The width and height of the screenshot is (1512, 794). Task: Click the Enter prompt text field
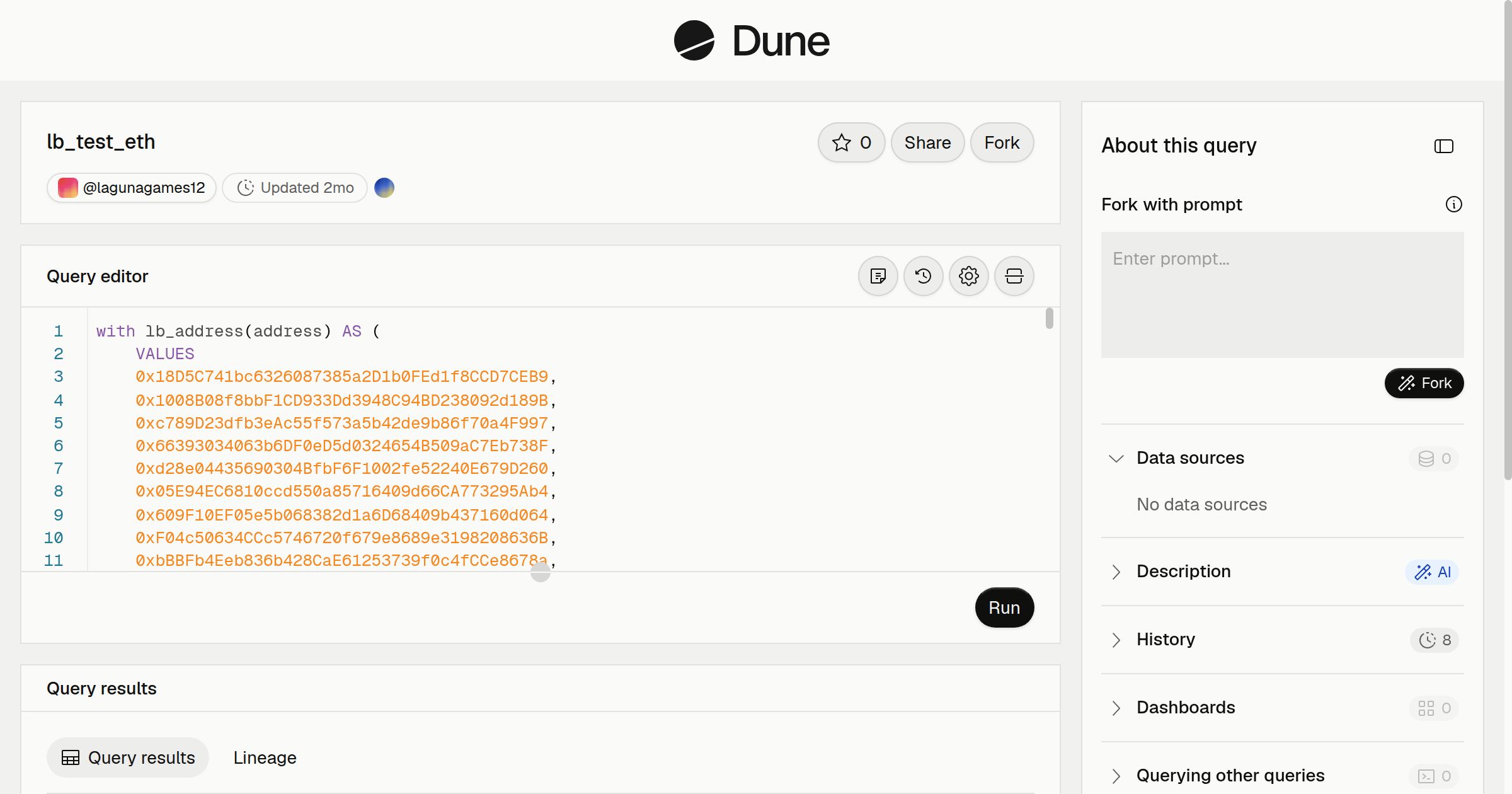(x=1282, y=295)
